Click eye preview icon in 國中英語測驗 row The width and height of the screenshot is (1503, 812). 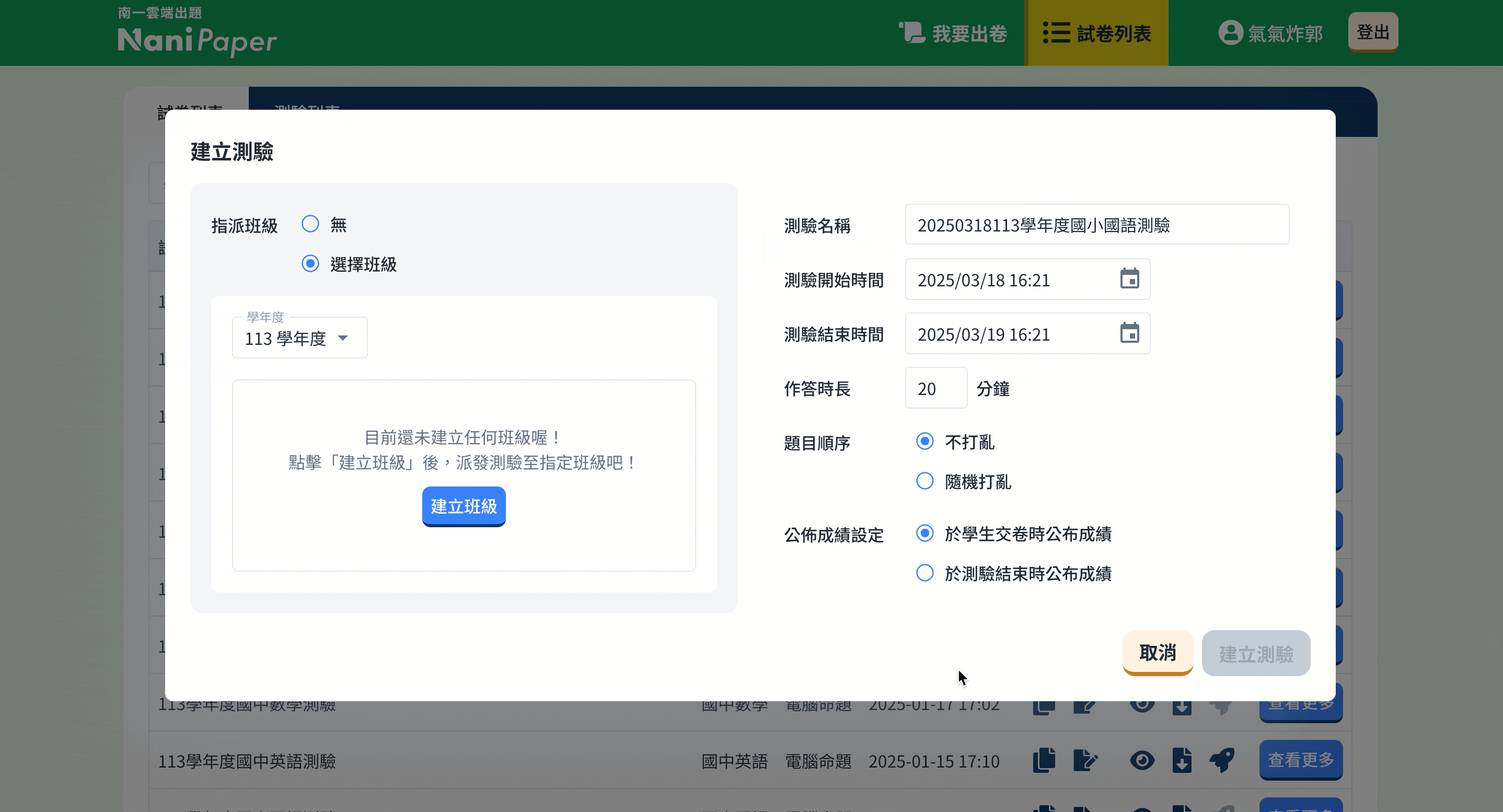coord(1142,760)
